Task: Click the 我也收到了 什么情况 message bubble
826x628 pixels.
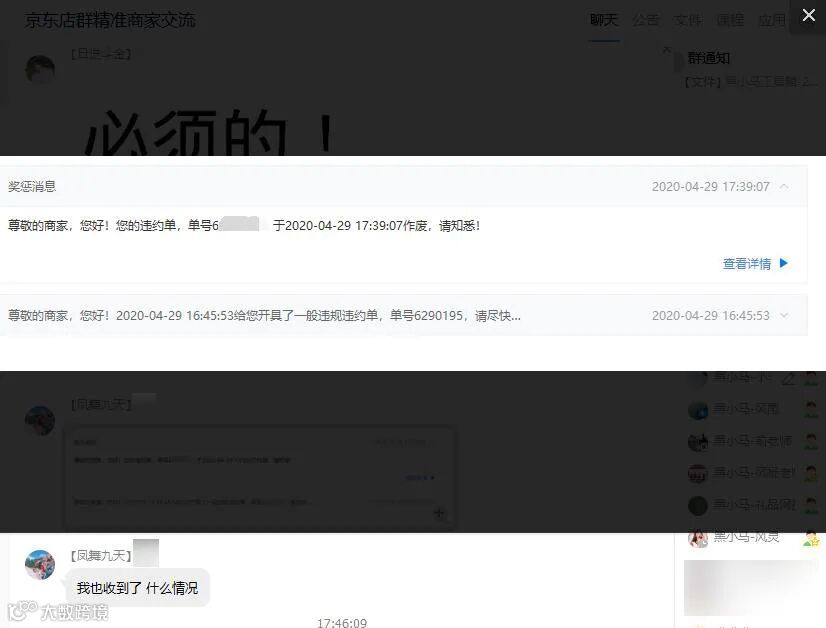Action: 137,588
